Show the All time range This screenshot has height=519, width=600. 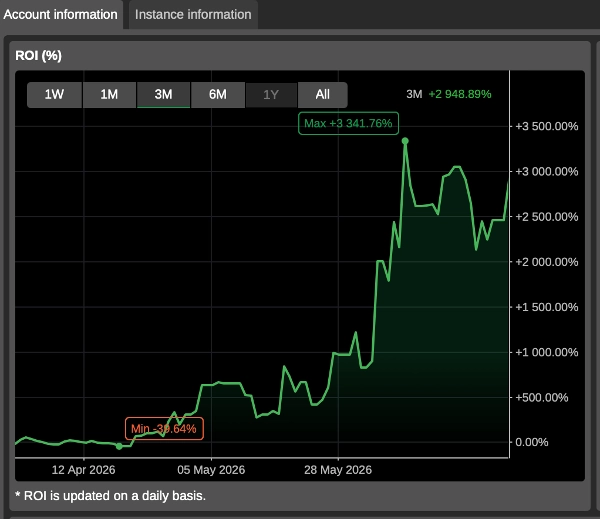pos(323,95)
